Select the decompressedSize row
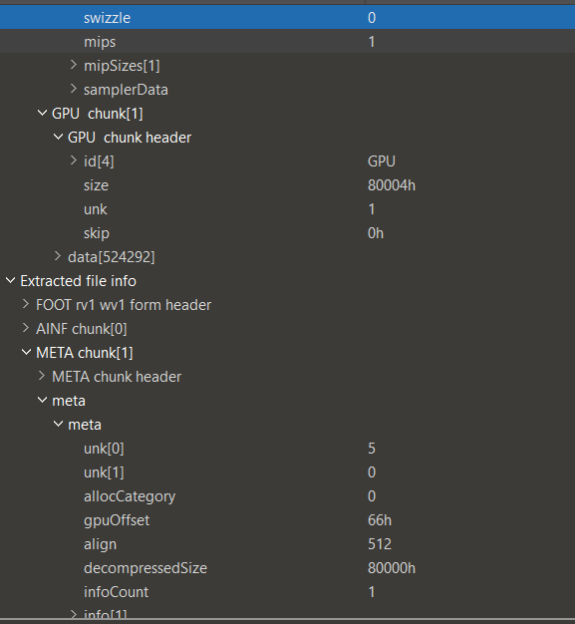Image resolution: width=575 pixels, height=624 pixels. pos(287,568)
